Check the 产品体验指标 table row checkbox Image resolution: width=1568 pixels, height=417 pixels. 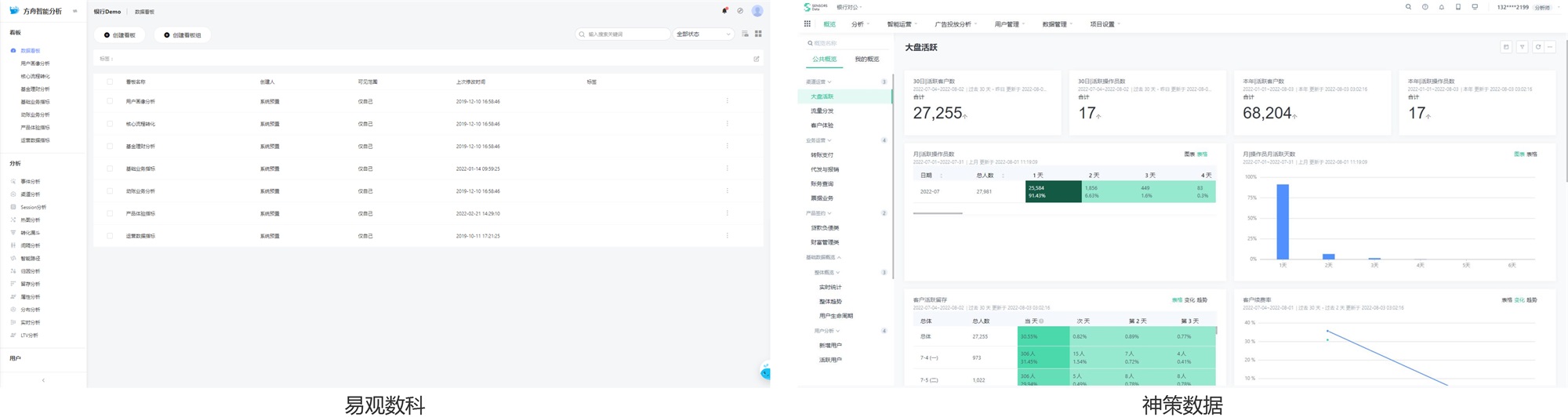pyautogui.click(x=110, y=213)
